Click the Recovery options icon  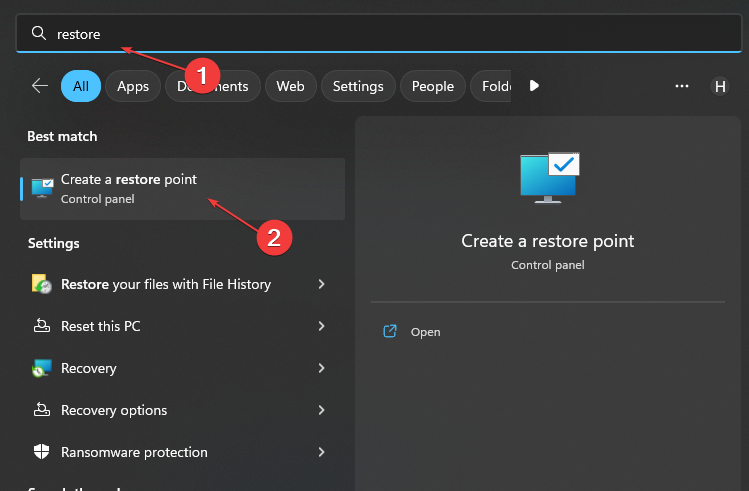pyautogui.click(x=42, y=410)
